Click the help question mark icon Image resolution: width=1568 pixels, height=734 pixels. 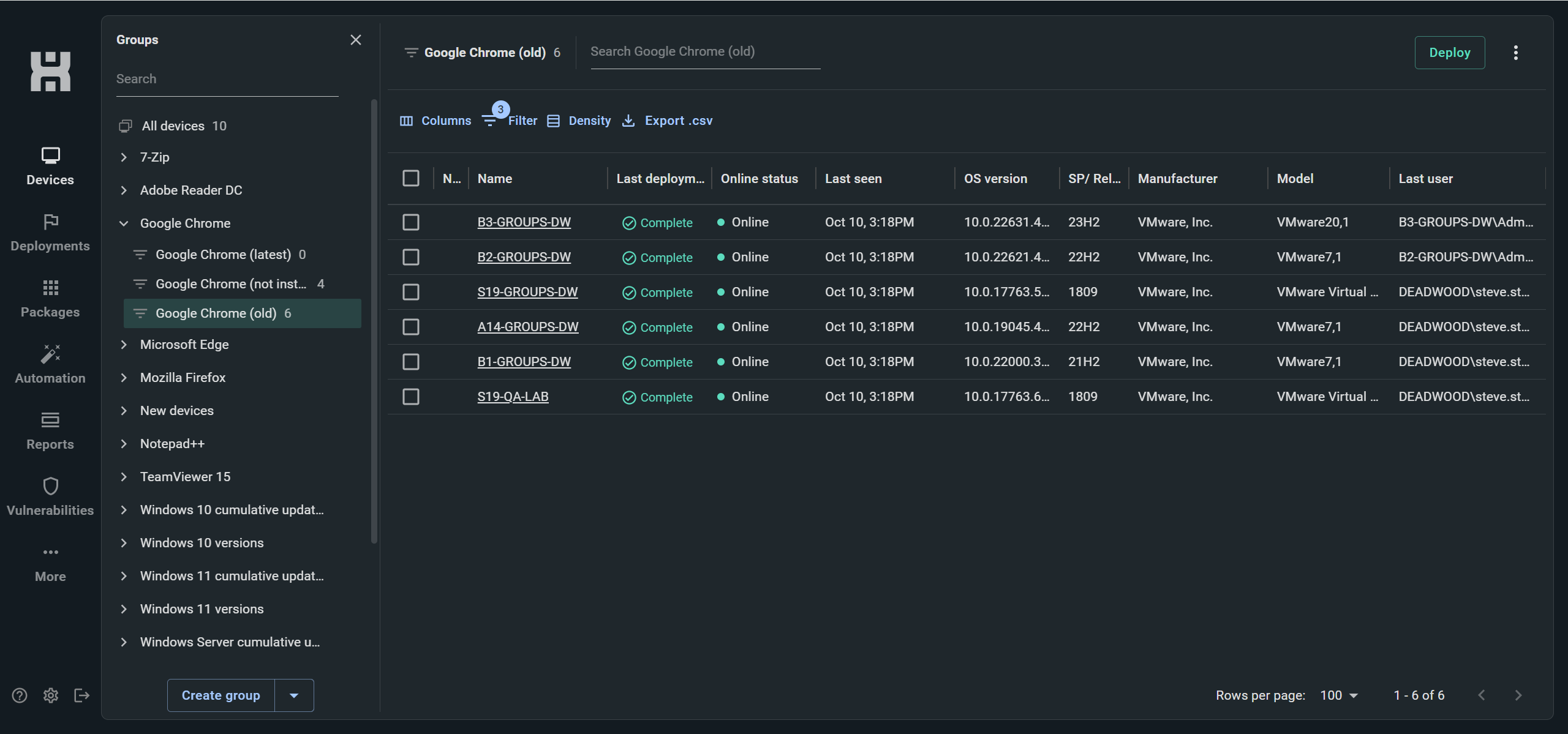20,695
